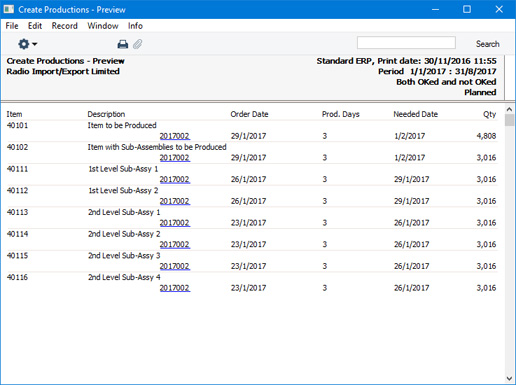This screenshot has height=385, width=516.
Task: Click the 'Description' column header
Action: point(106,114)
